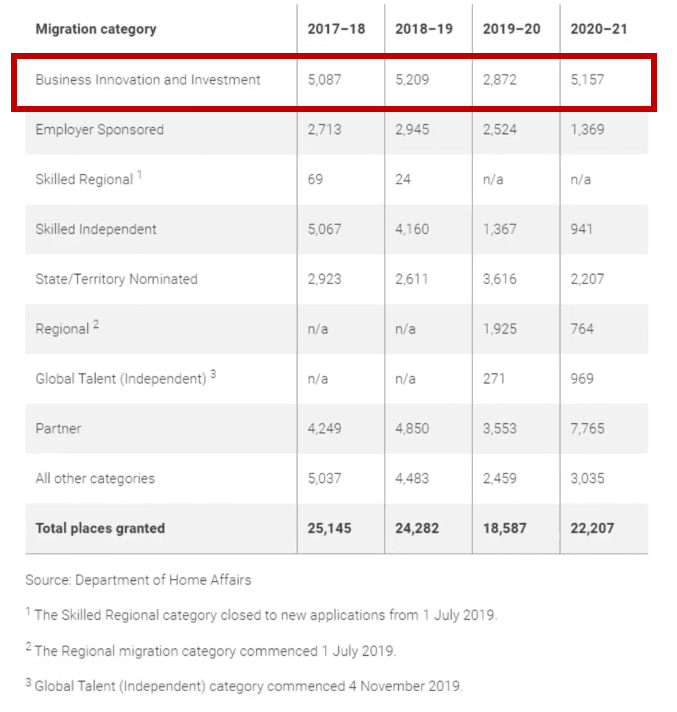Click the 7,765 Partner value for 2020–21

tap(587, 429)
